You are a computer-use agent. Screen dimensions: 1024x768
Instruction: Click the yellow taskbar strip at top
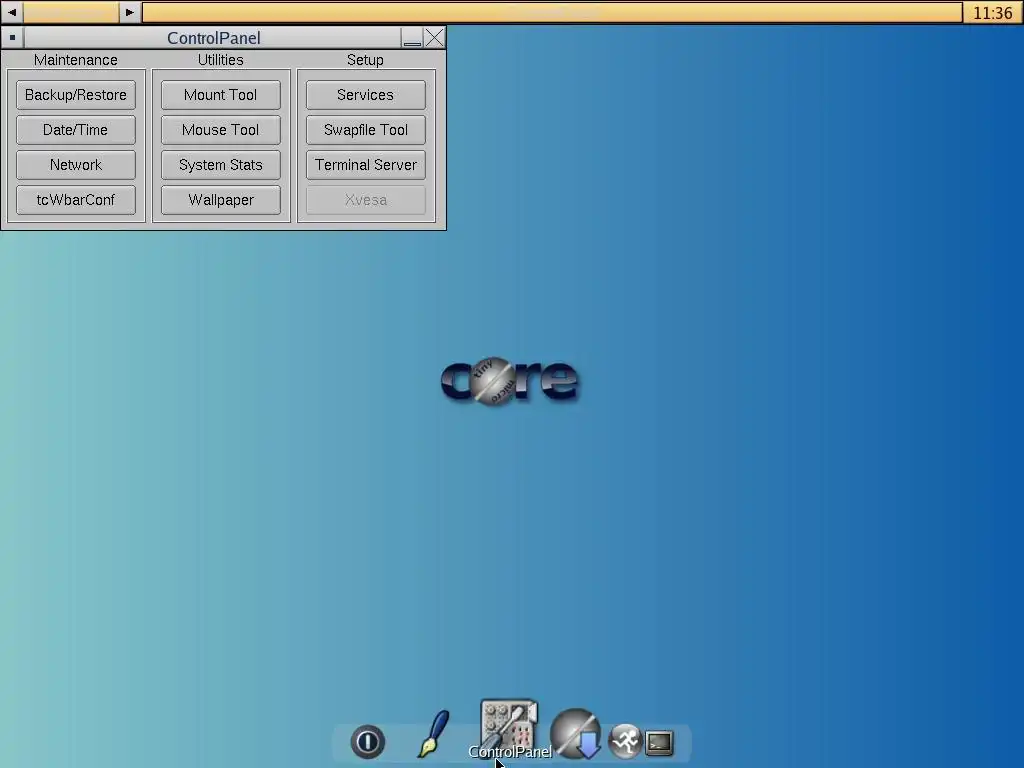tap(552, 12)
